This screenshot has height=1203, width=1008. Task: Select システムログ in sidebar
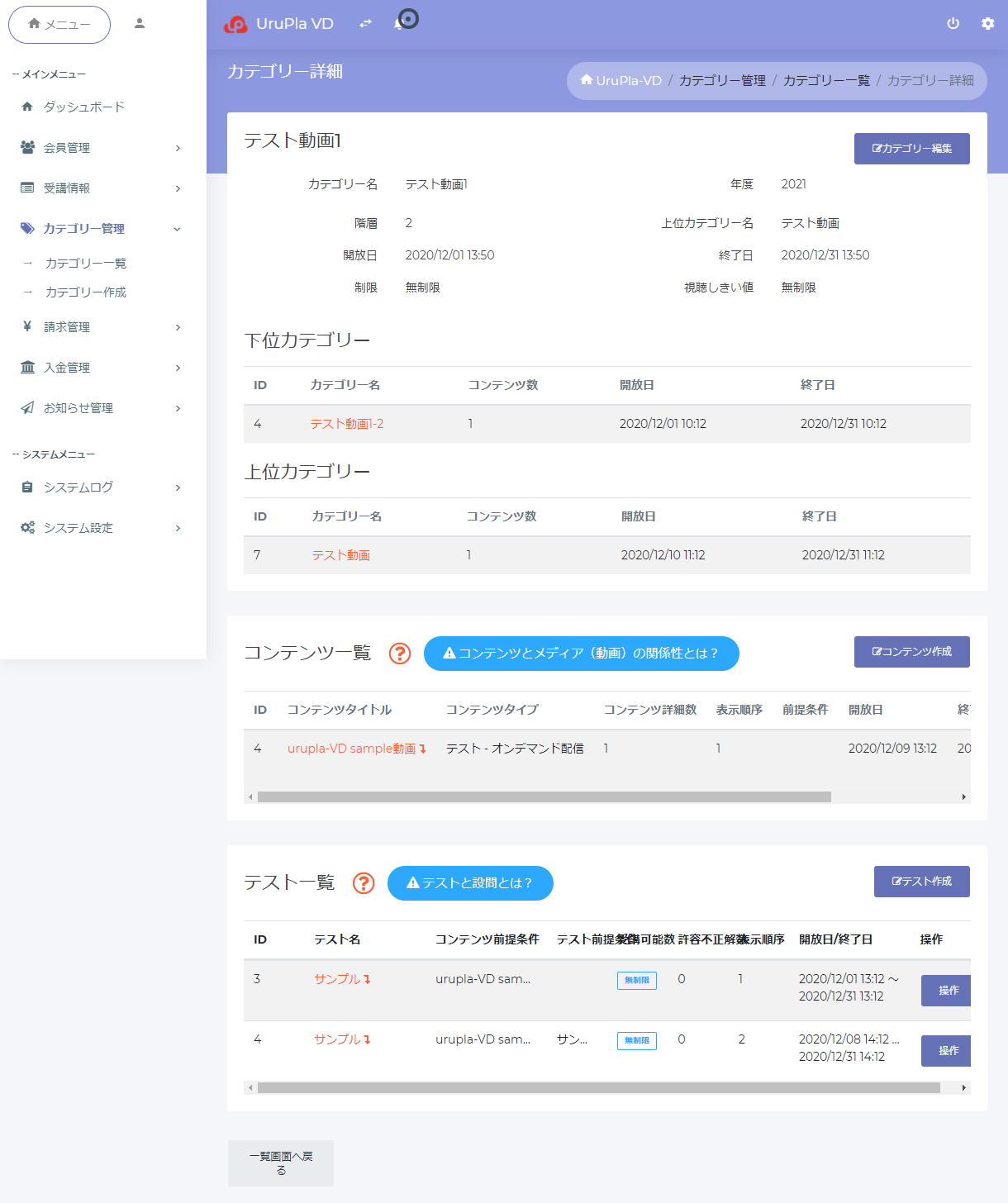[x=78, y=487]
